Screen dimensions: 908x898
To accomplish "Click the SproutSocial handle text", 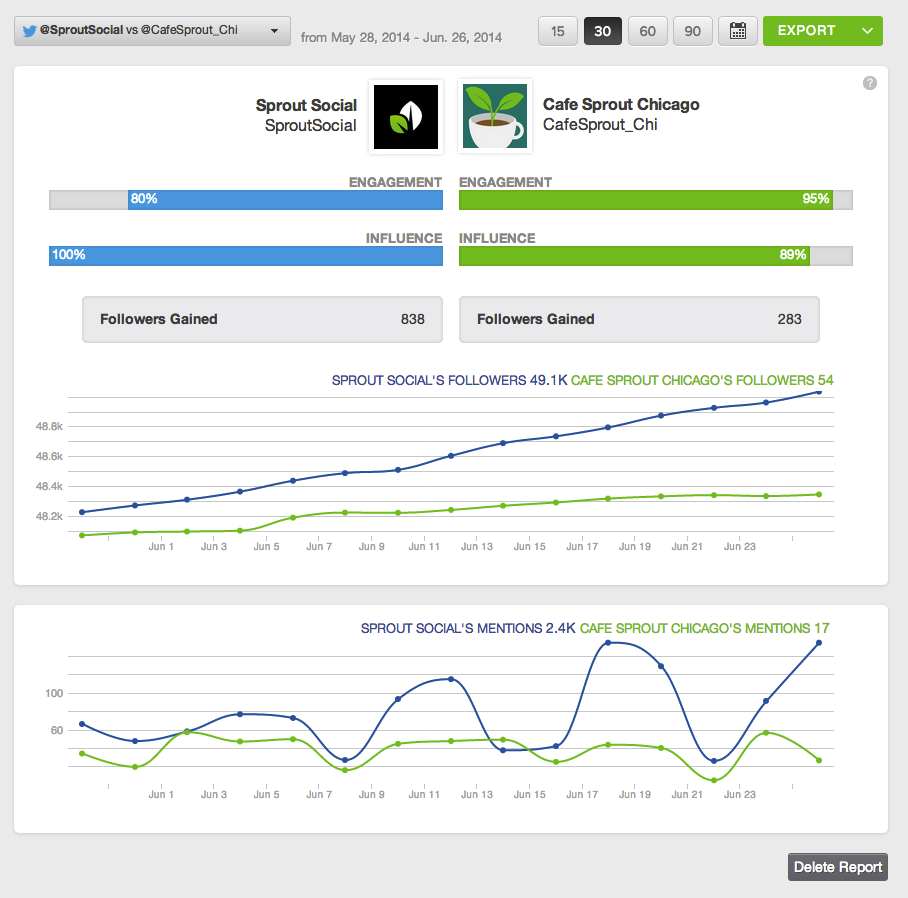I will click(x=310, y=126).
